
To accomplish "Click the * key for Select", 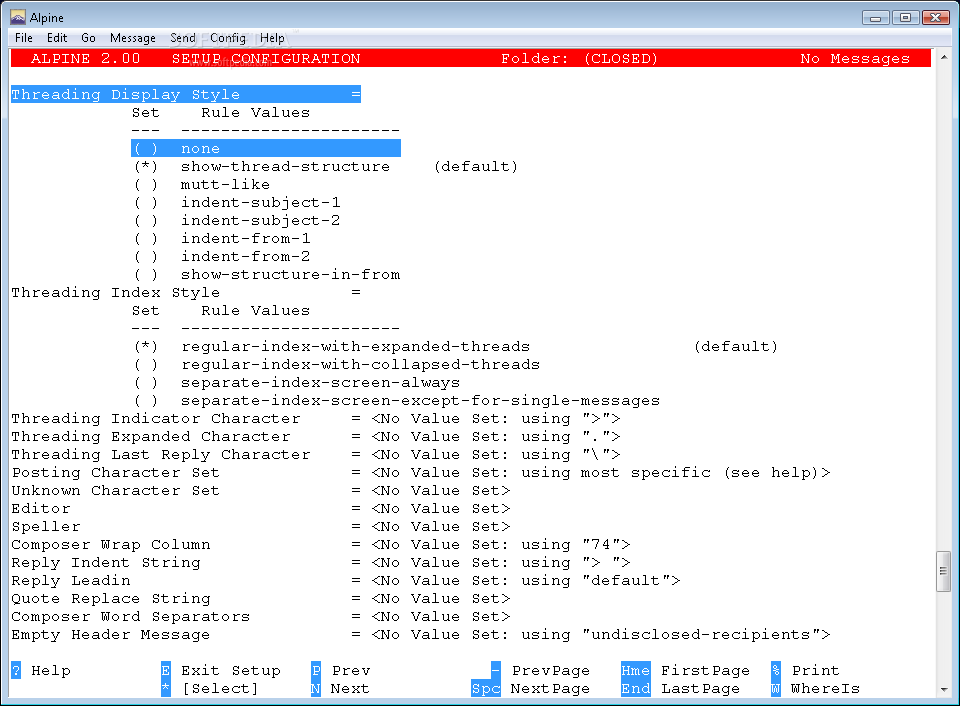I will [x=166, y=688].
